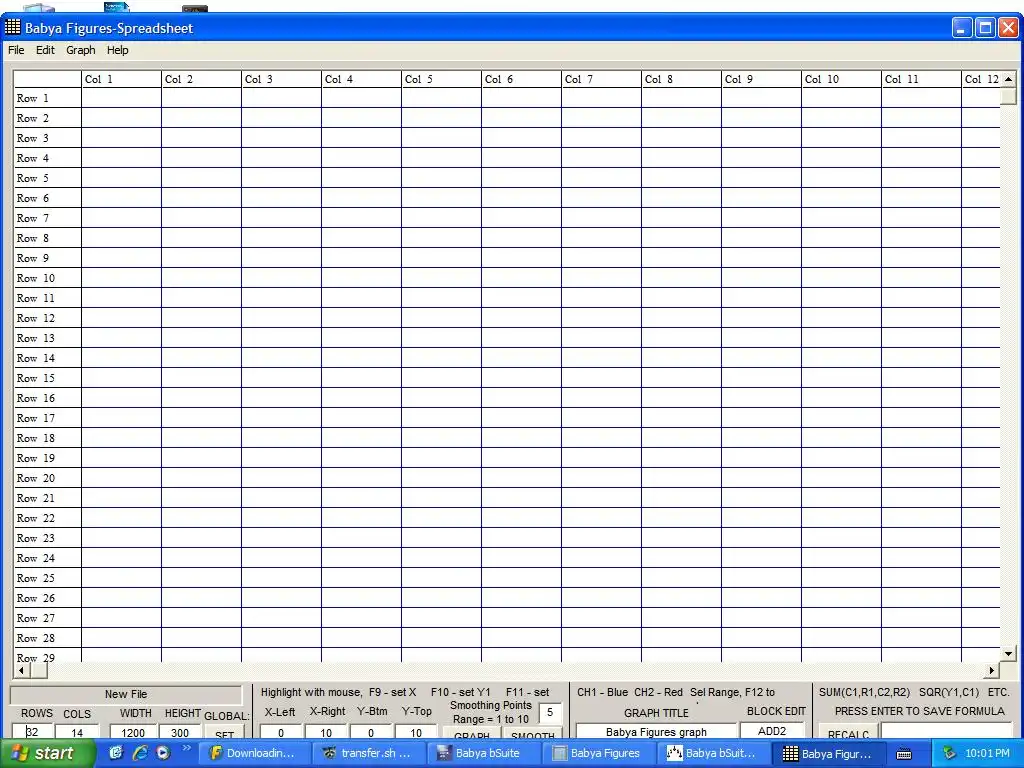The image size is (1024, 768).
Task: Click the vertical scrollbar up arrow
Action: pos(1008,78)
